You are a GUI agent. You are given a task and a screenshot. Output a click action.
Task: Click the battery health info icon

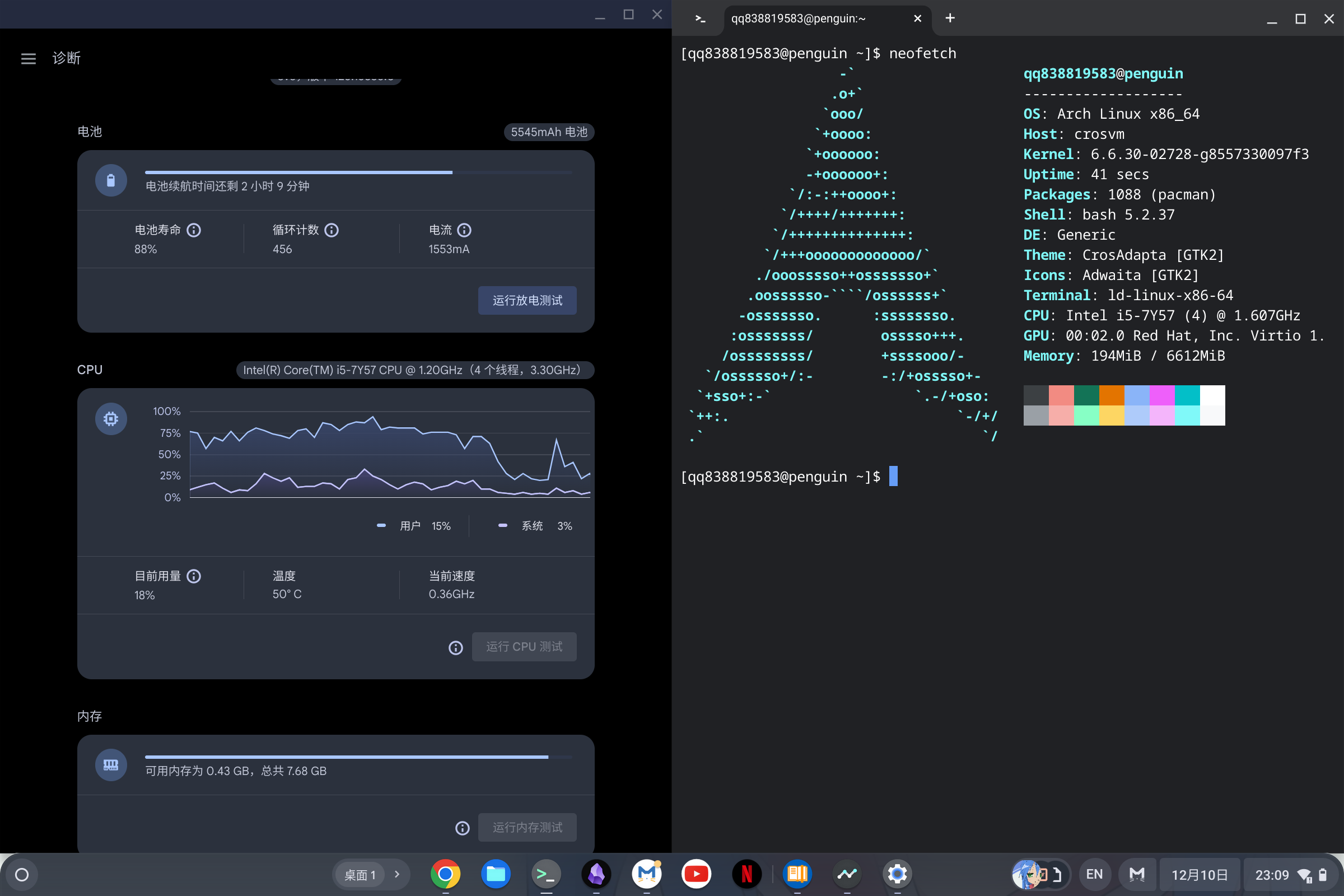194,230
